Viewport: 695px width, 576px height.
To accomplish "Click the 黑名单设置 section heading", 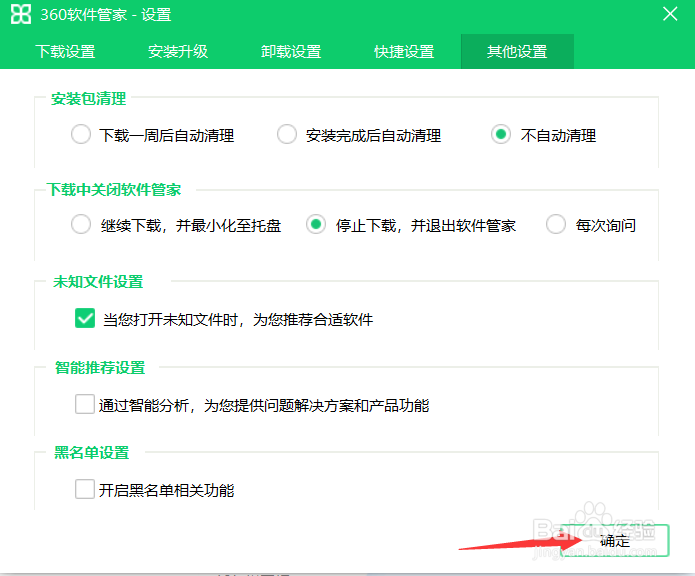I will 92,452.
